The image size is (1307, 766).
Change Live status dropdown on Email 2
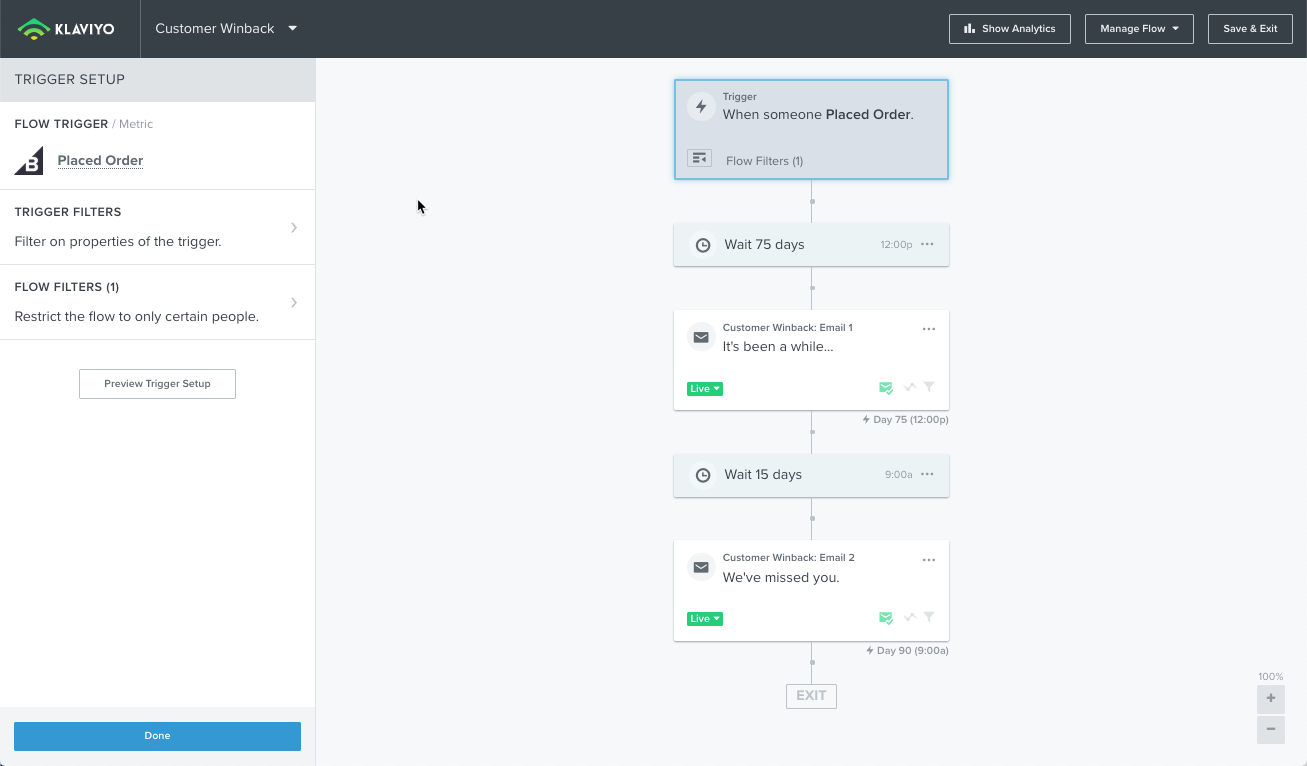coord(705,619)
